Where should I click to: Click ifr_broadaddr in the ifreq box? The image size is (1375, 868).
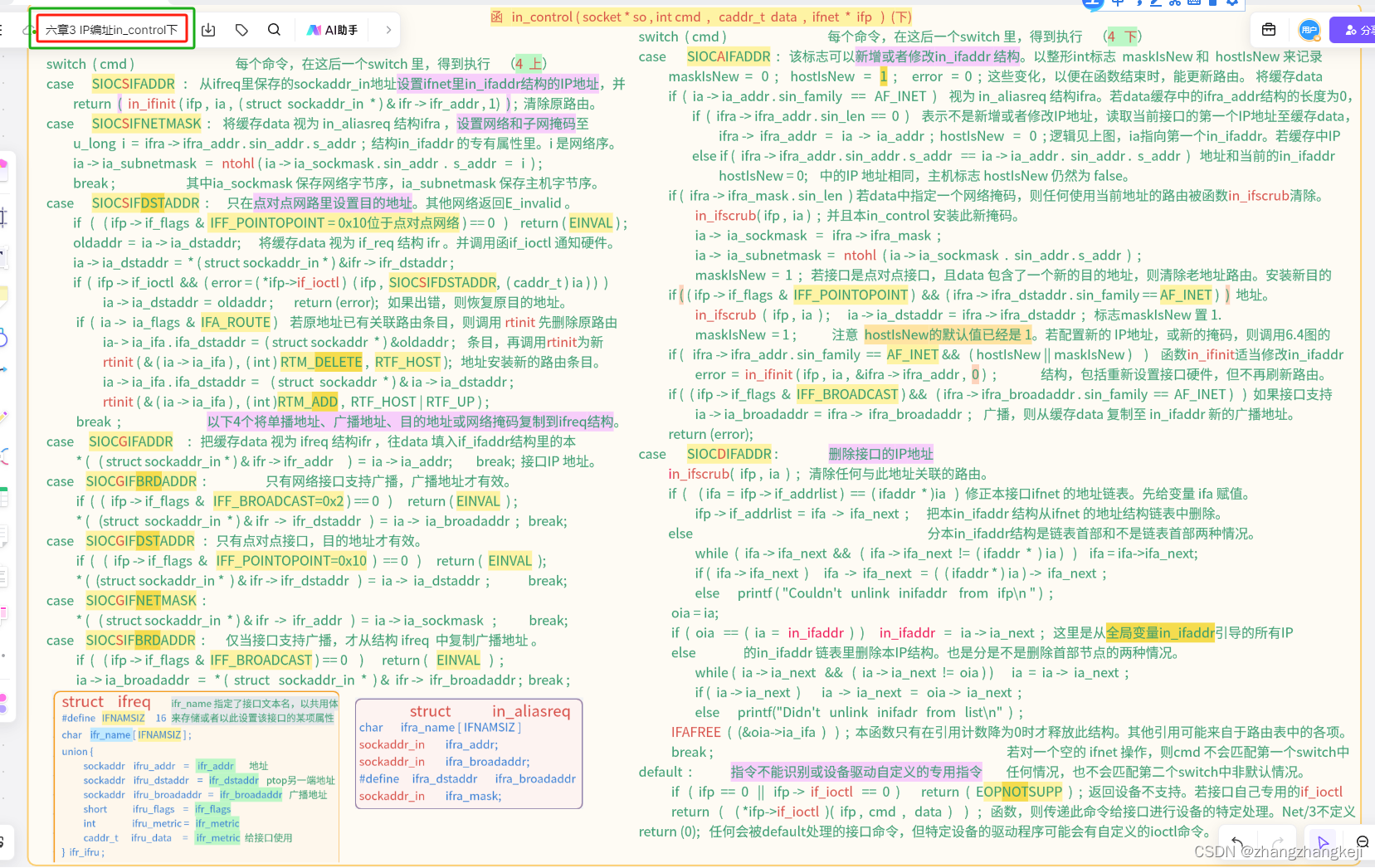251,794
